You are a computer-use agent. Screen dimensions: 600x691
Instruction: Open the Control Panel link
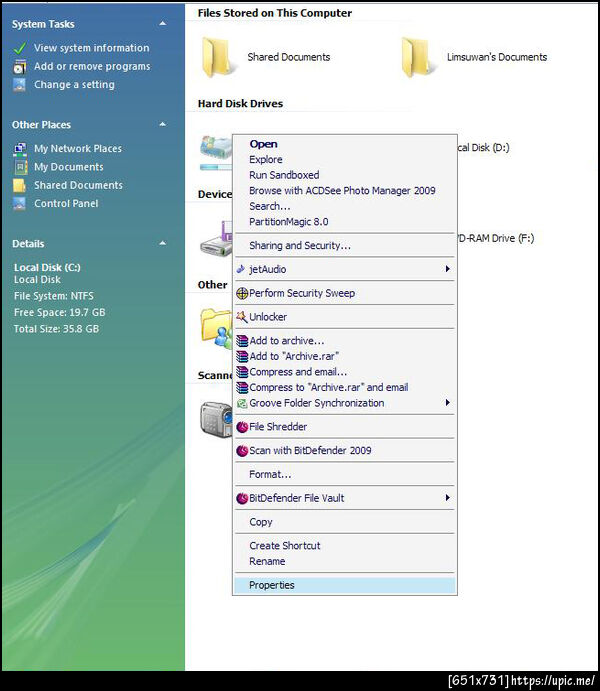pyautogui.click(x=66, y=204)
